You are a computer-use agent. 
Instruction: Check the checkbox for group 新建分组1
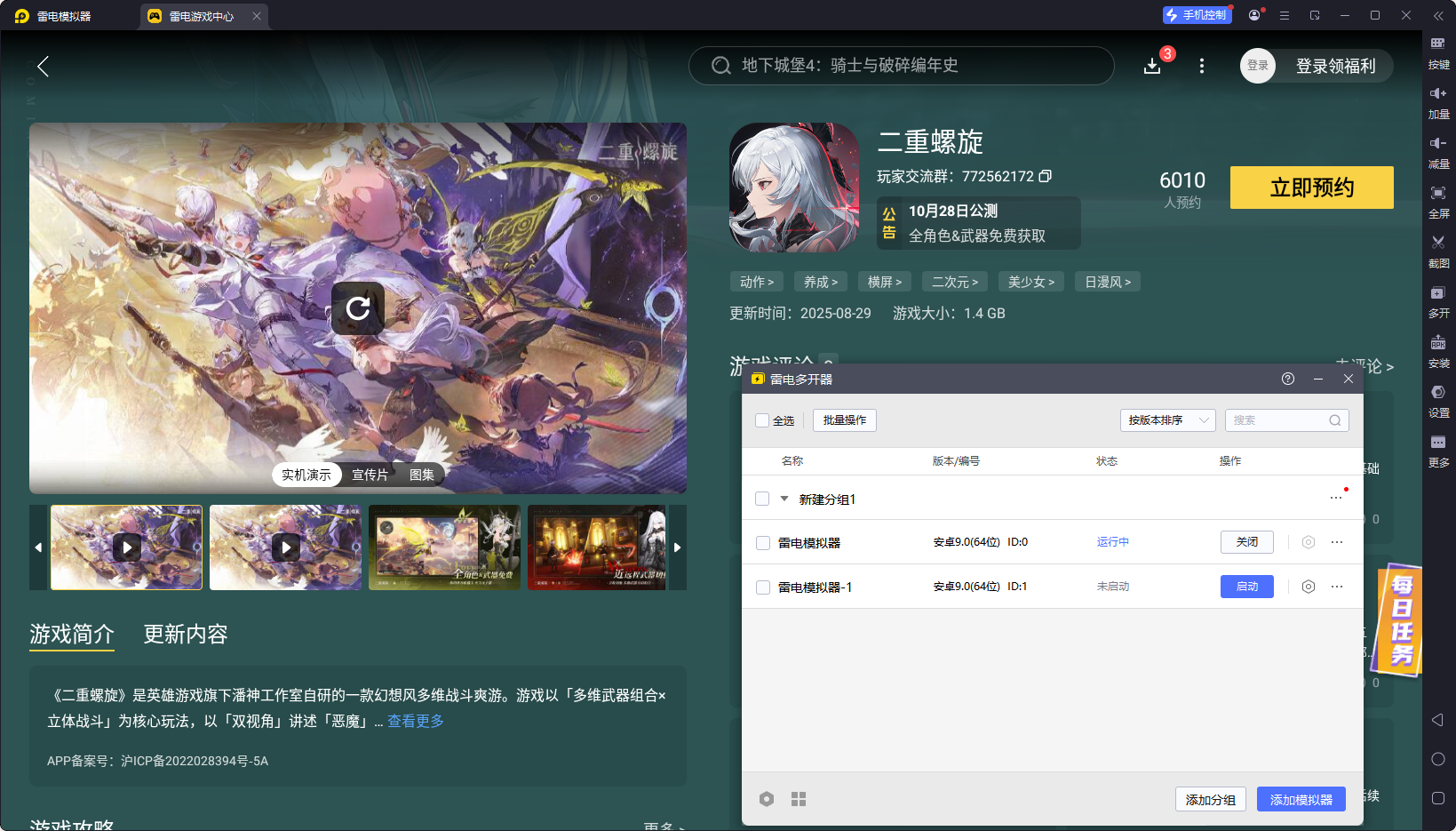pos(762,499)
